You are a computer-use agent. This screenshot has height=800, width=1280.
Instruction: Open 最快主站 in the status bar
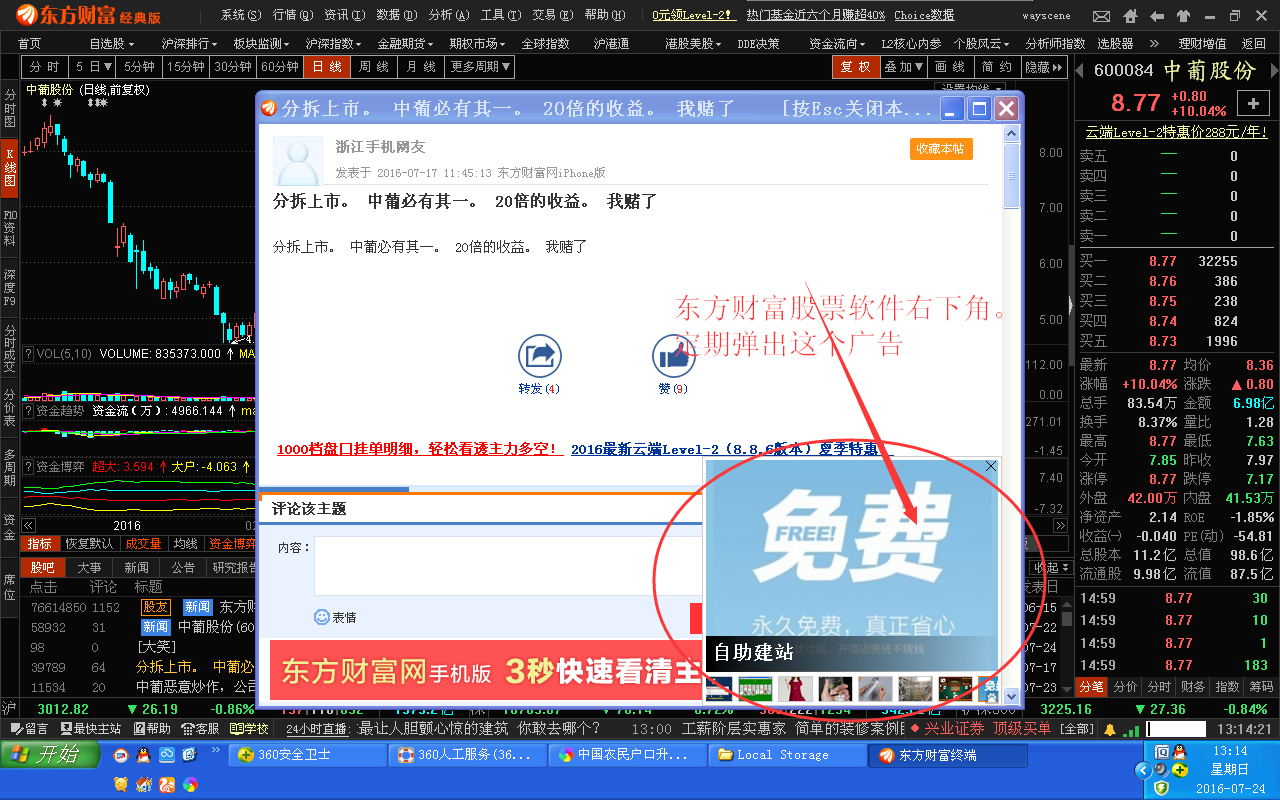[92, 728]
